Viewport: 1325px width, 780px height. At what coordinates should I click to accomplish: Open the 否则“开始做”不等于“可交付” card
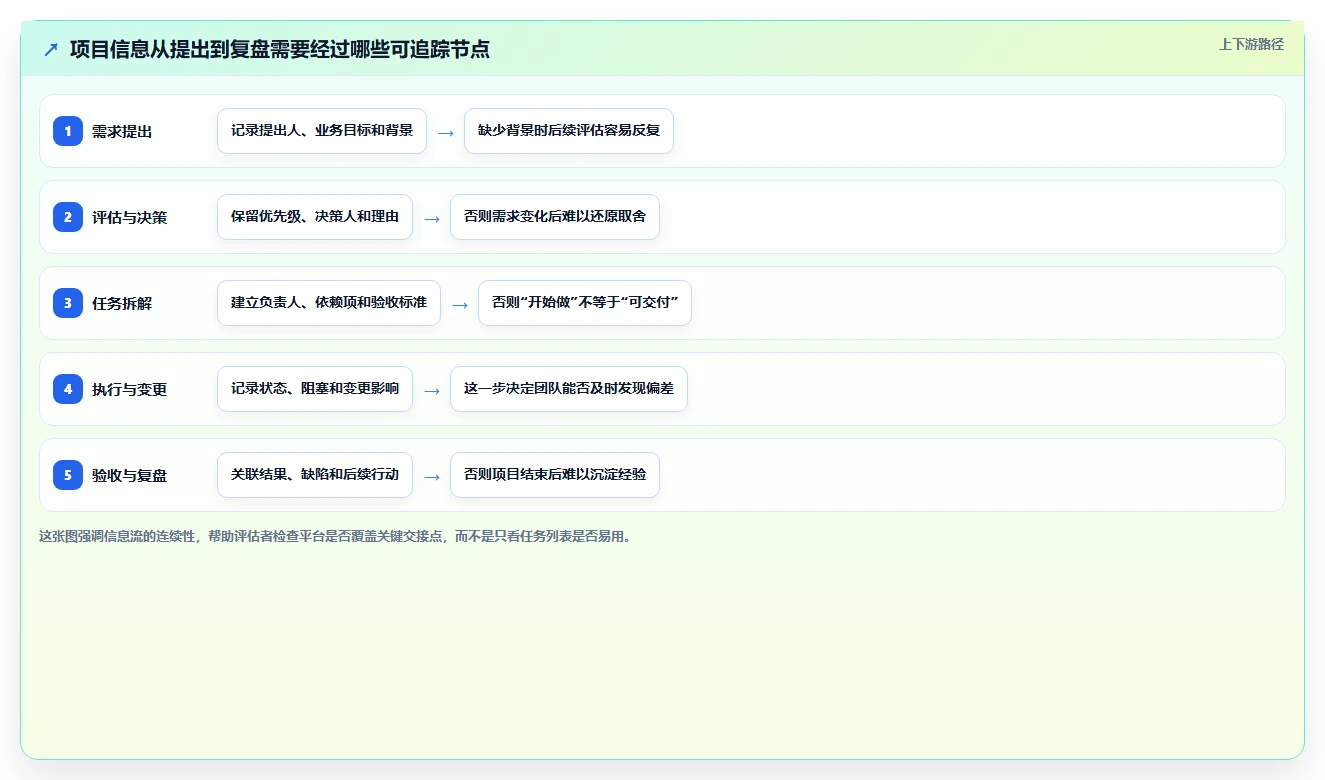[585, 303]
